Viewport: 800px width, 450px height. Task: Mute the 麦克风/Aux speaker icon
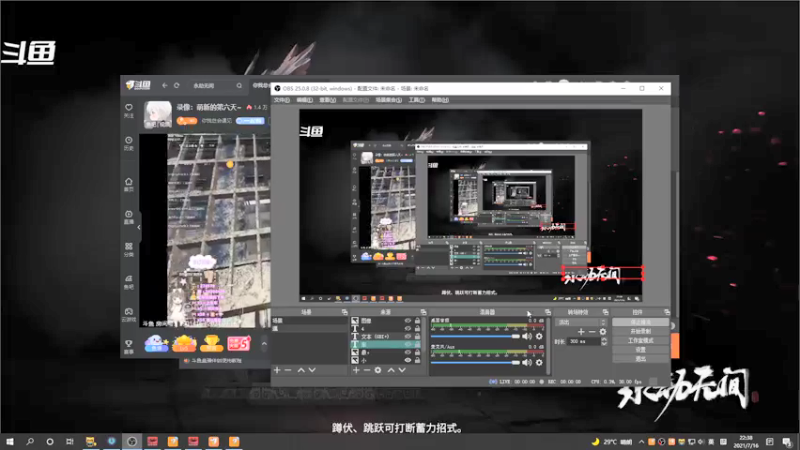pyautogui.click(x=527, y=362)
